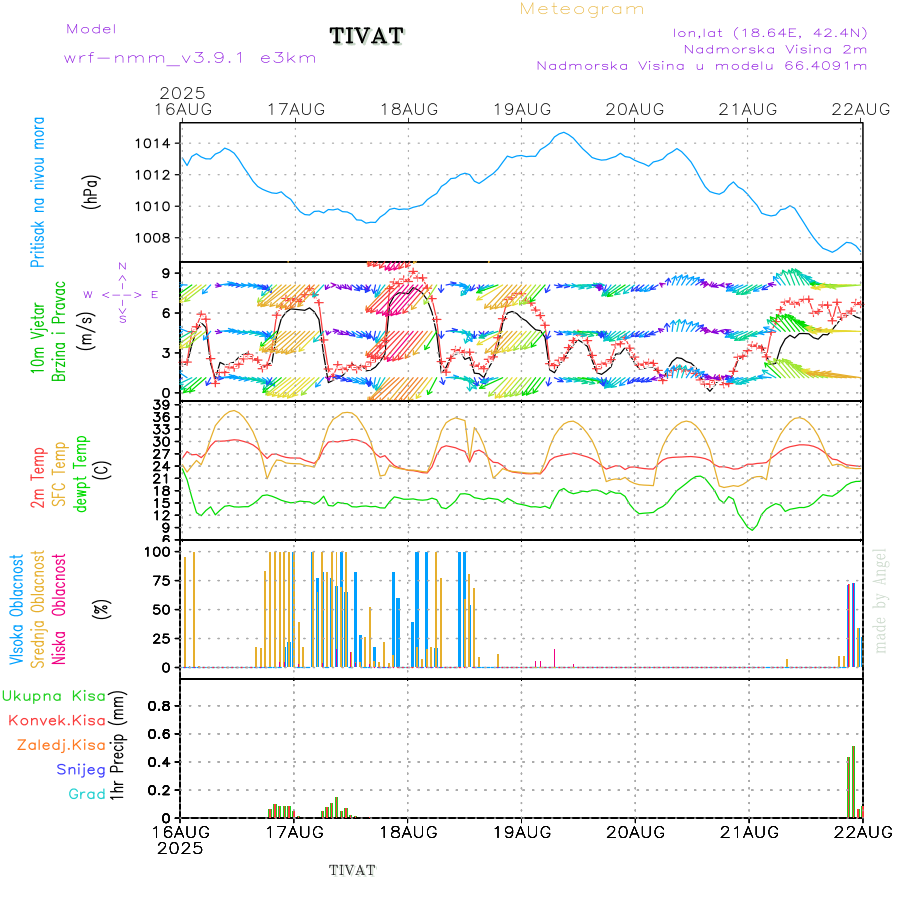
Task: Click the Niska Oblacnost axis label
Action: pos(59,608)
